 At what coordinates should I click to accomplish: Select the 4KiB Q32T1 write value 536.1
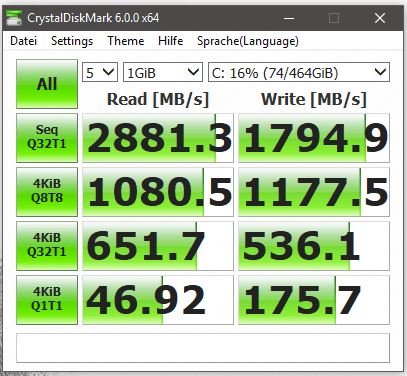tap(314, 246)
